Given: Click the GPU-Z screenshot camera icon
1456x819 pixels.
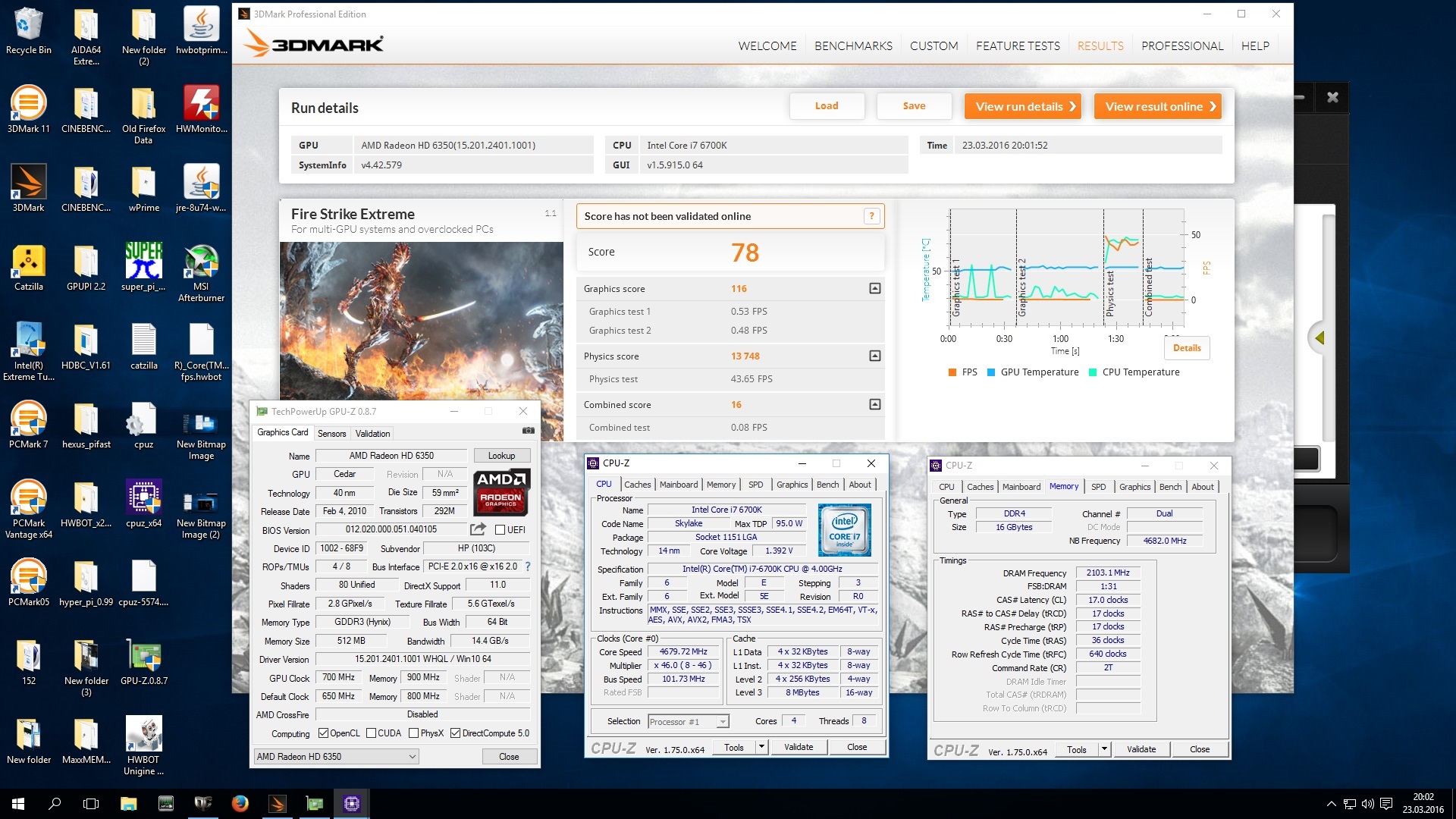Looking at the screenshot, I should tap(529, 431).
